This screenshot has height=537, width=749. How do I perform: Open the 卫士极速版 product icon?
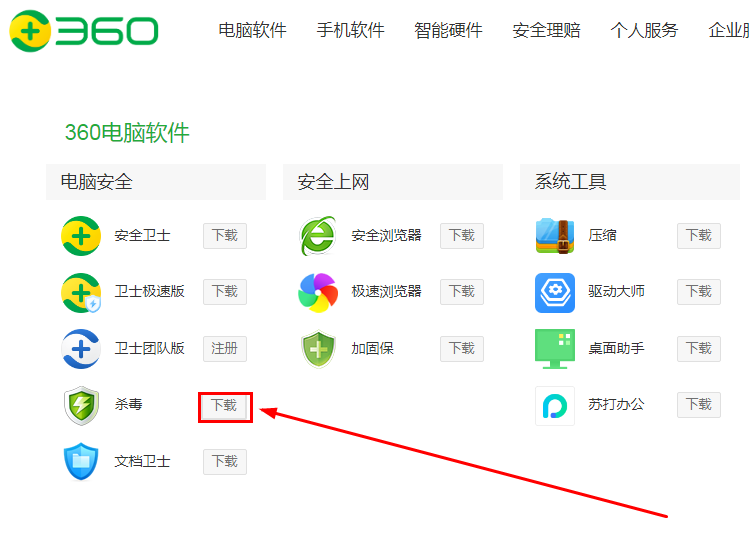point(81,292)
